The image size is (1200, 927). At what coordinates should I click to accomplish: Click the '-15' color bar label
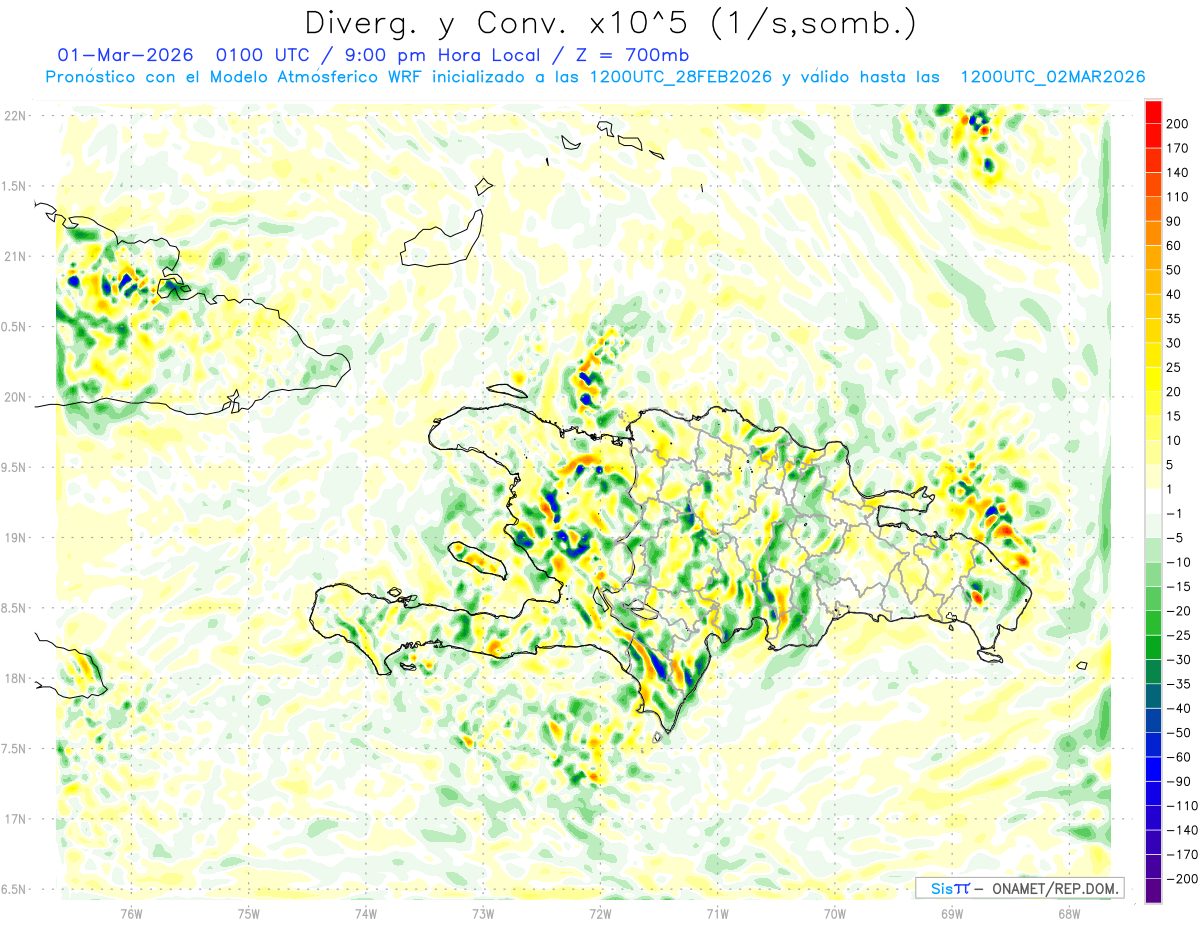(x=1178, y=587)
